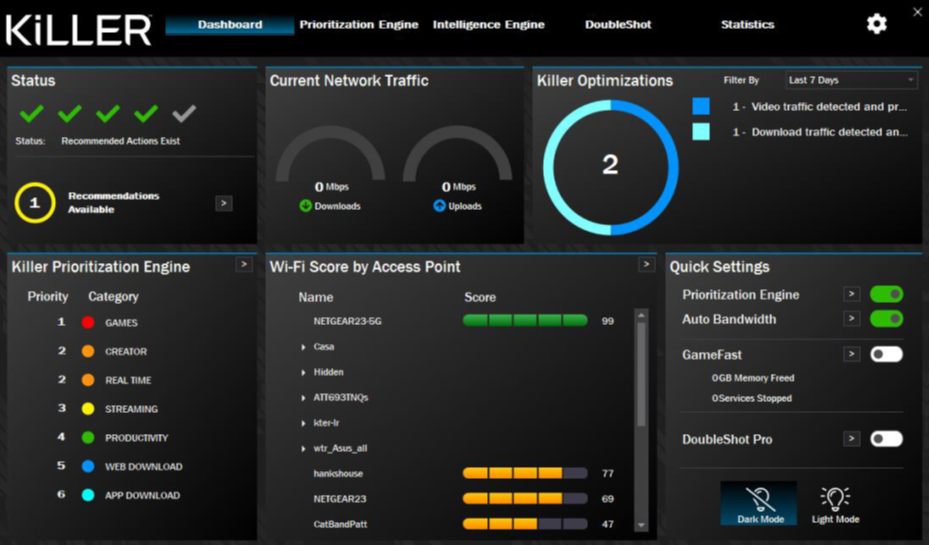Click the NETGEAR23-5G green score bar

(525, 320)
